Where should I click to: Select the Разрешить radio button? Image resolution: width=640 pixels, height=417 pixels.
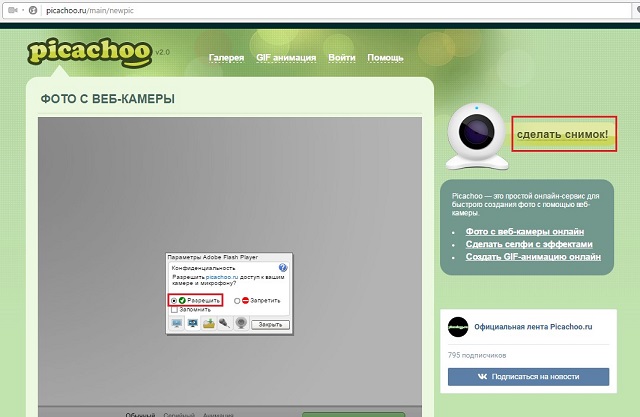coord(174,301)
